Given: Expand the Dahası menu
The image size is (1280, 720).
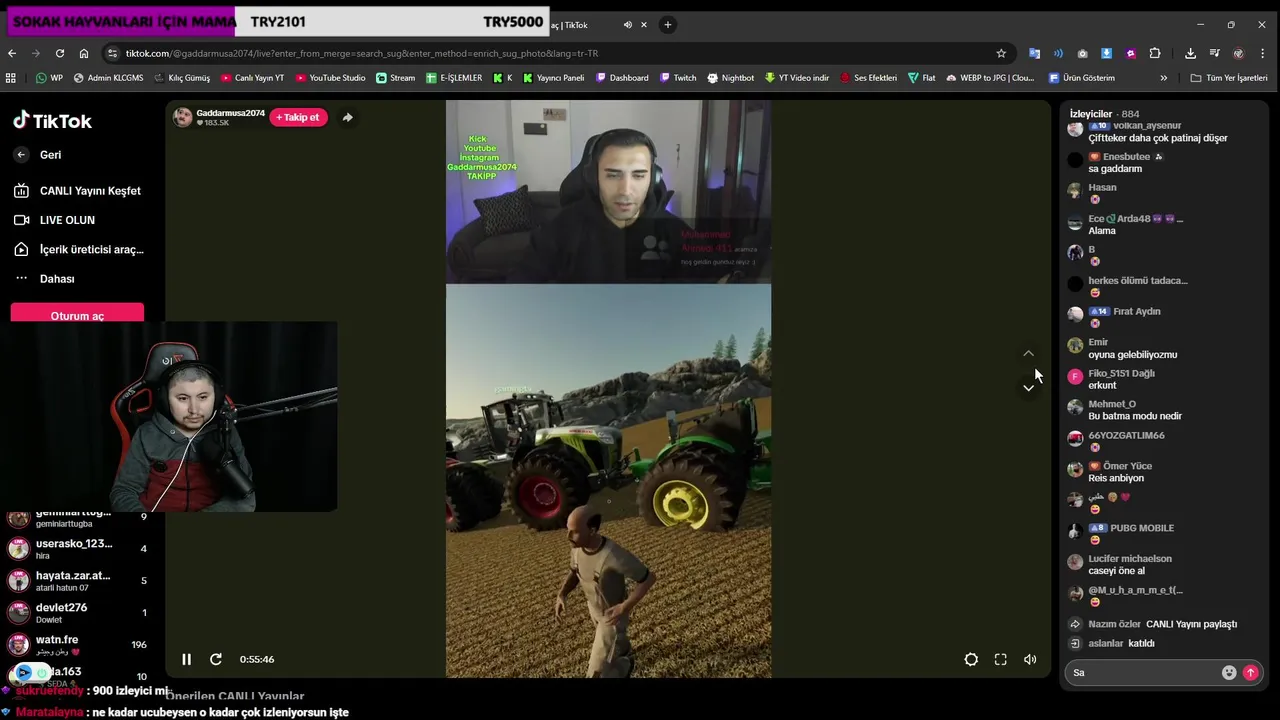Looking at the screenshot, I should point(44,279).
